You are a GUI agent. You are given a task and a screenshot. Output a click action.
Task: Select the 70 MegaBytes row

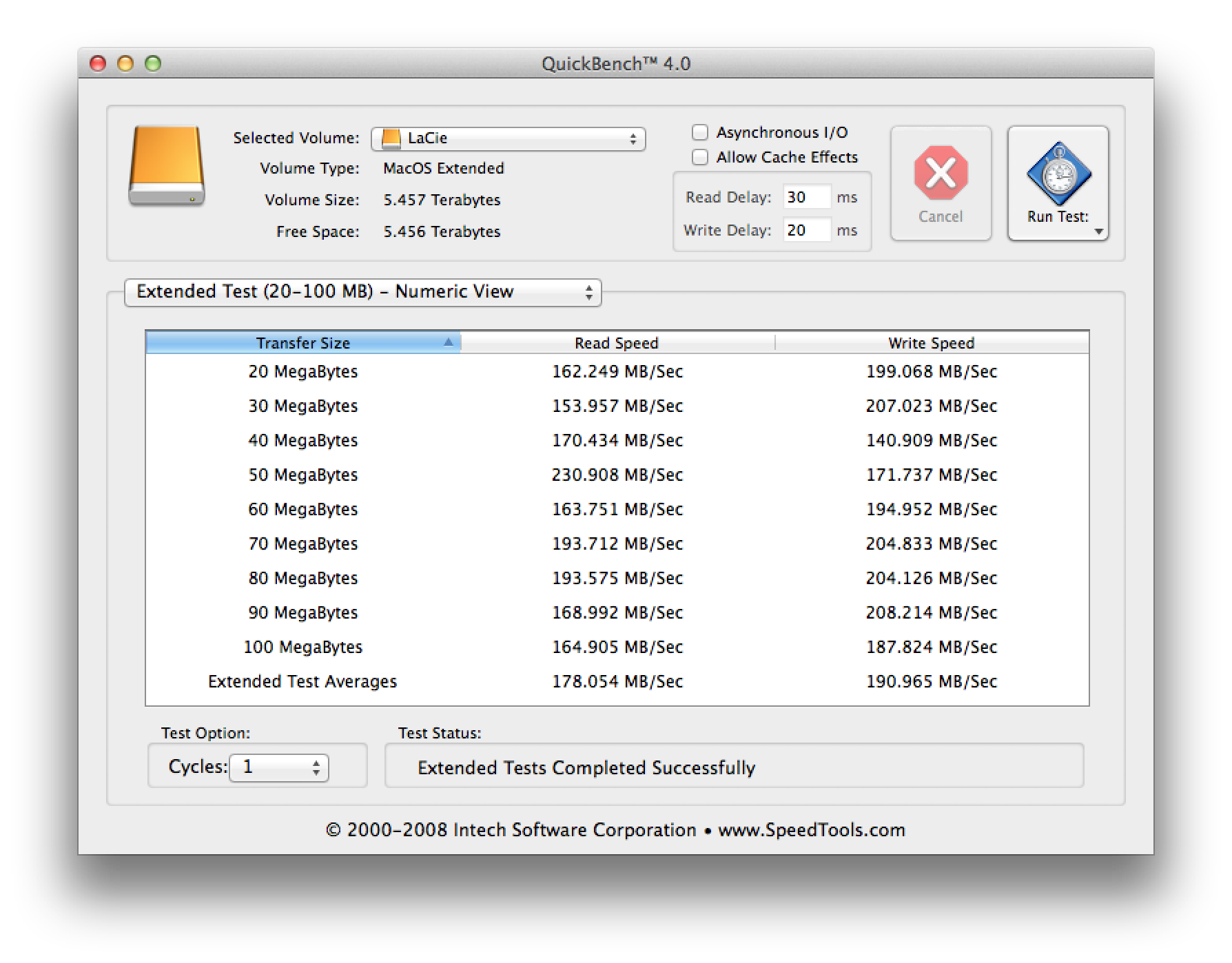click(617, 543)
